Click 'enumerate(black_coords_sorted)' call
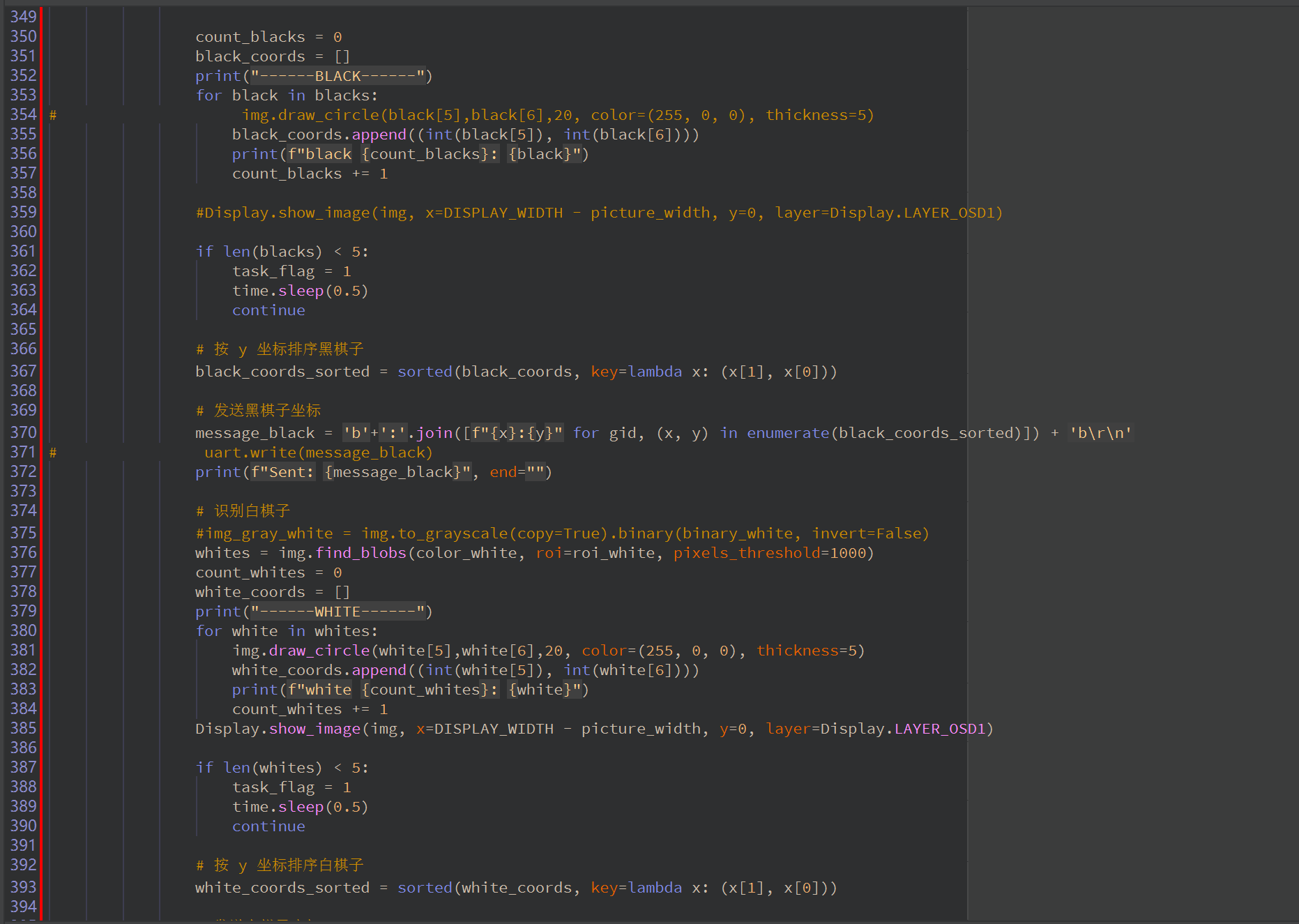 click(883, 433)
